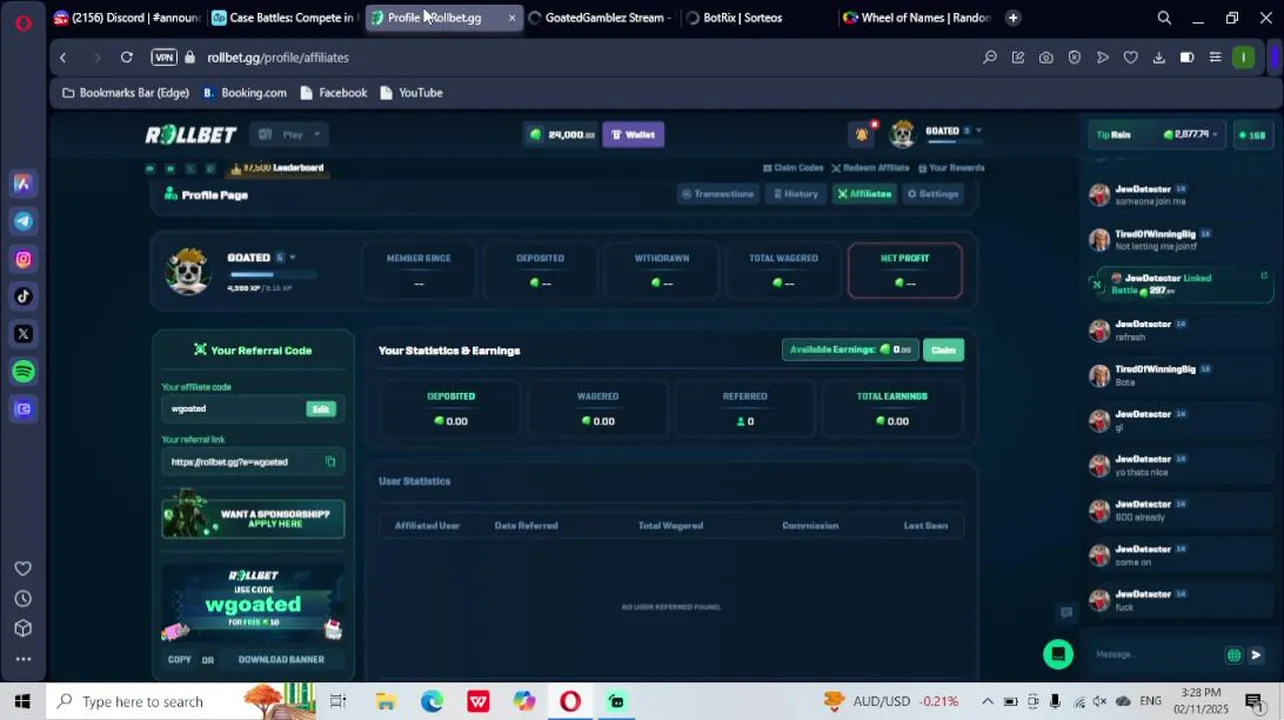Open the Easy Setup sliders icon
The width and height of the screenshot is (1284, 720).
click(1215, 57)
